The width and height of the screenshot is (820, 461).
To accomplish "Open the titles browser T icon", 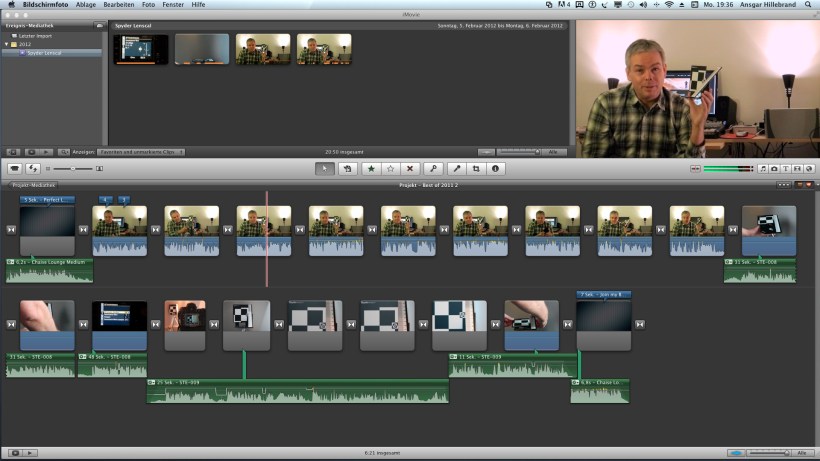I will (x=785, y=168).
